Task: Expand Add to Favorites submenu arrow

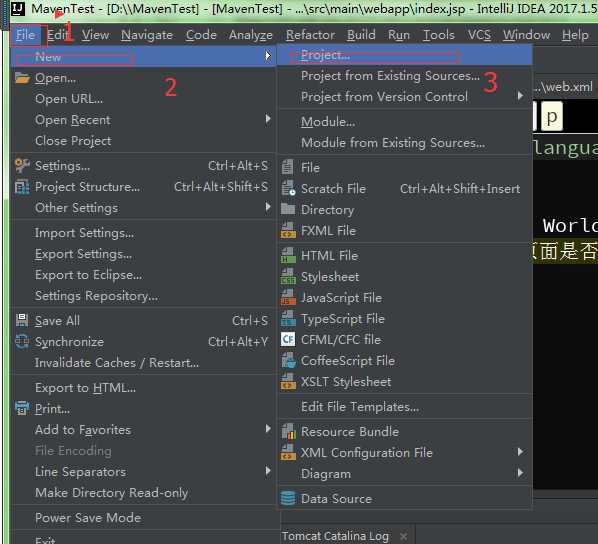Action: (268, 429)
